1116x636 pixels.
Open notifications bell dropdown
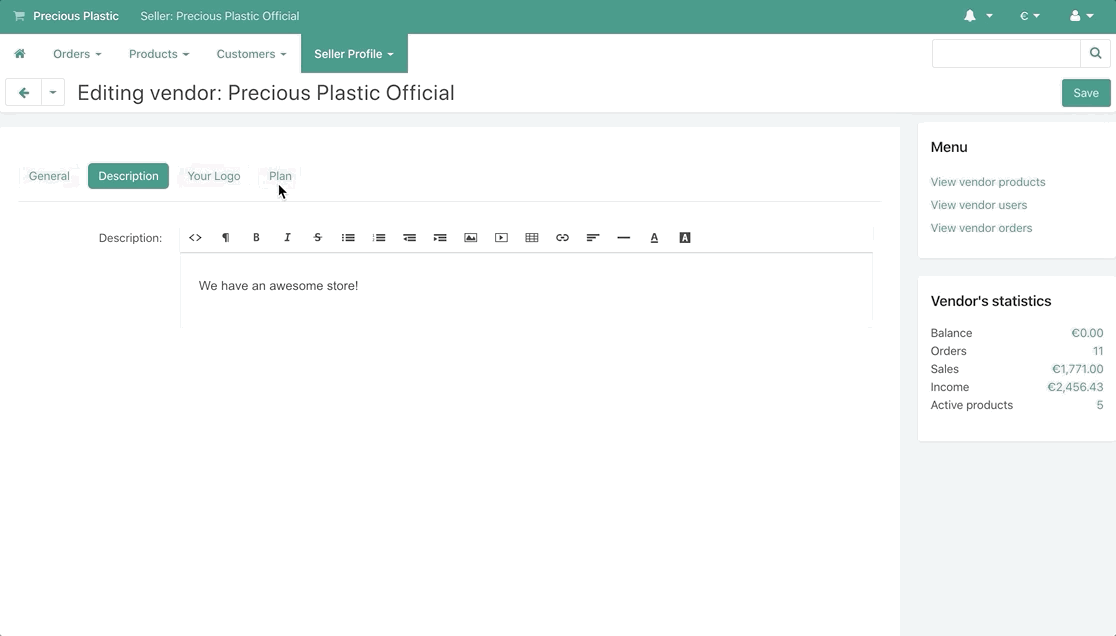click(x=978, y=16)
